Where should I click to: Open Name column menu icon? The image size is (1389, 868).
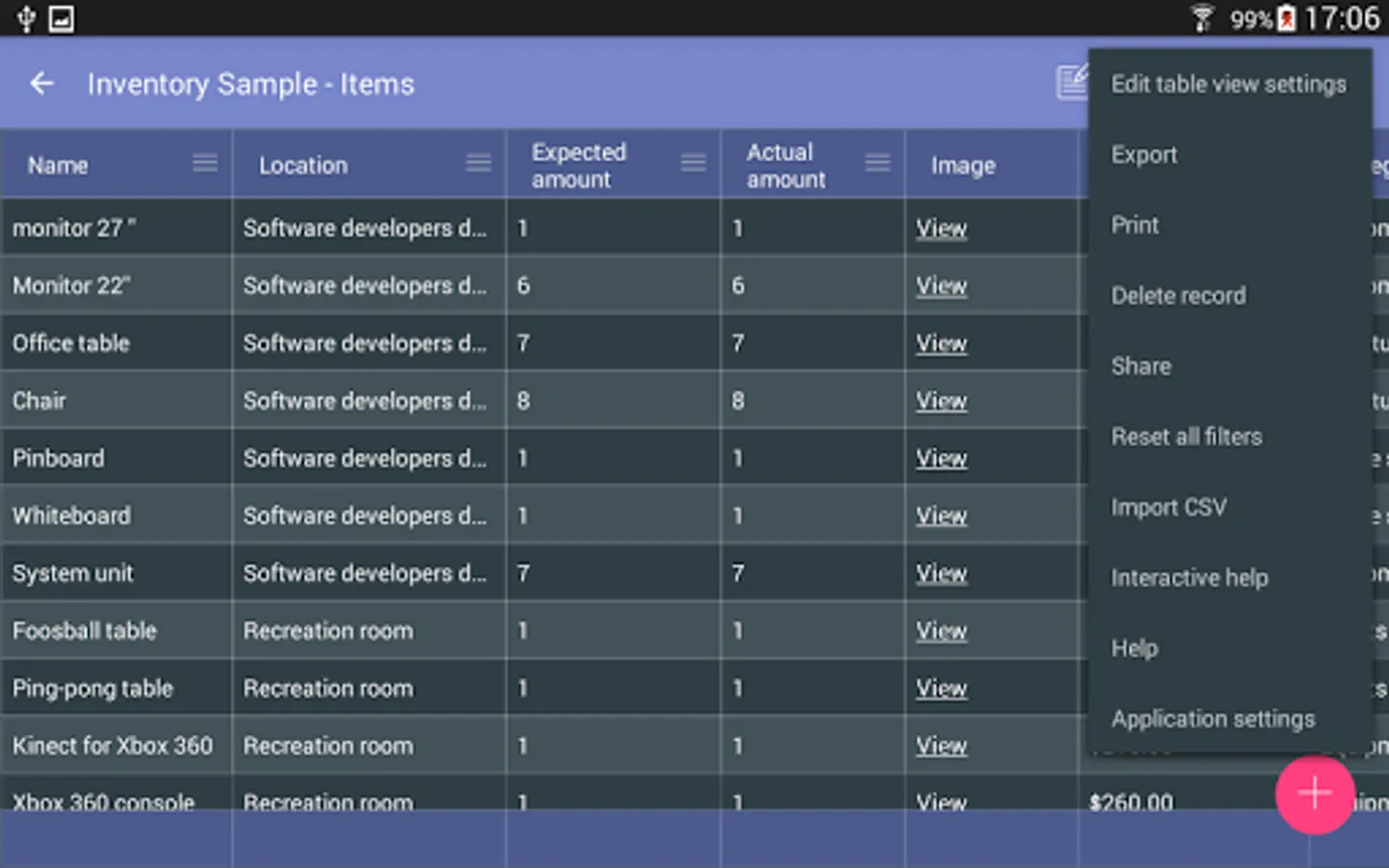[x=204, y=163]
